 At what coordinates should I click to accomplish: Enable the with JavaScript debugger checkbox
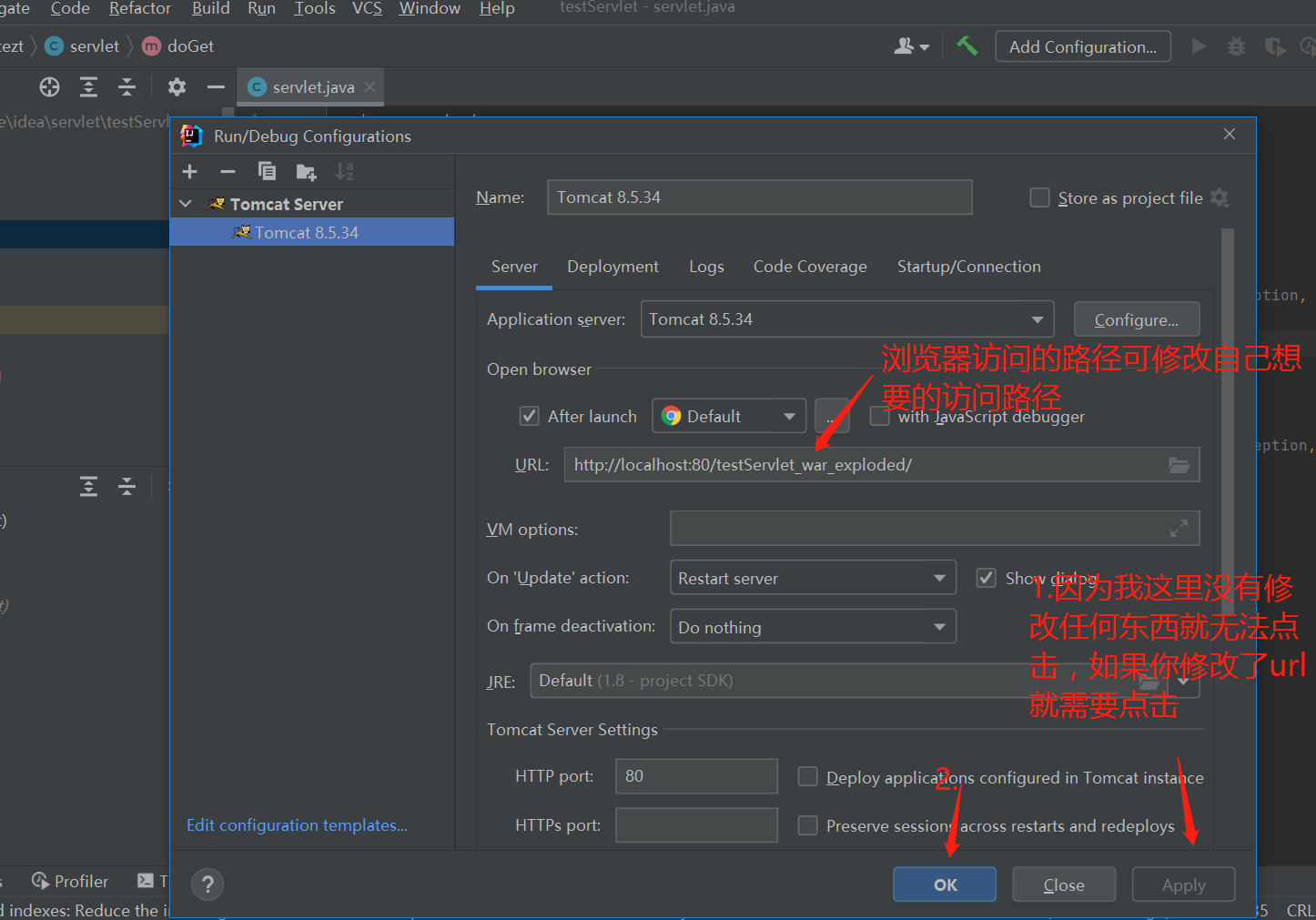click(x=879, y=416)
